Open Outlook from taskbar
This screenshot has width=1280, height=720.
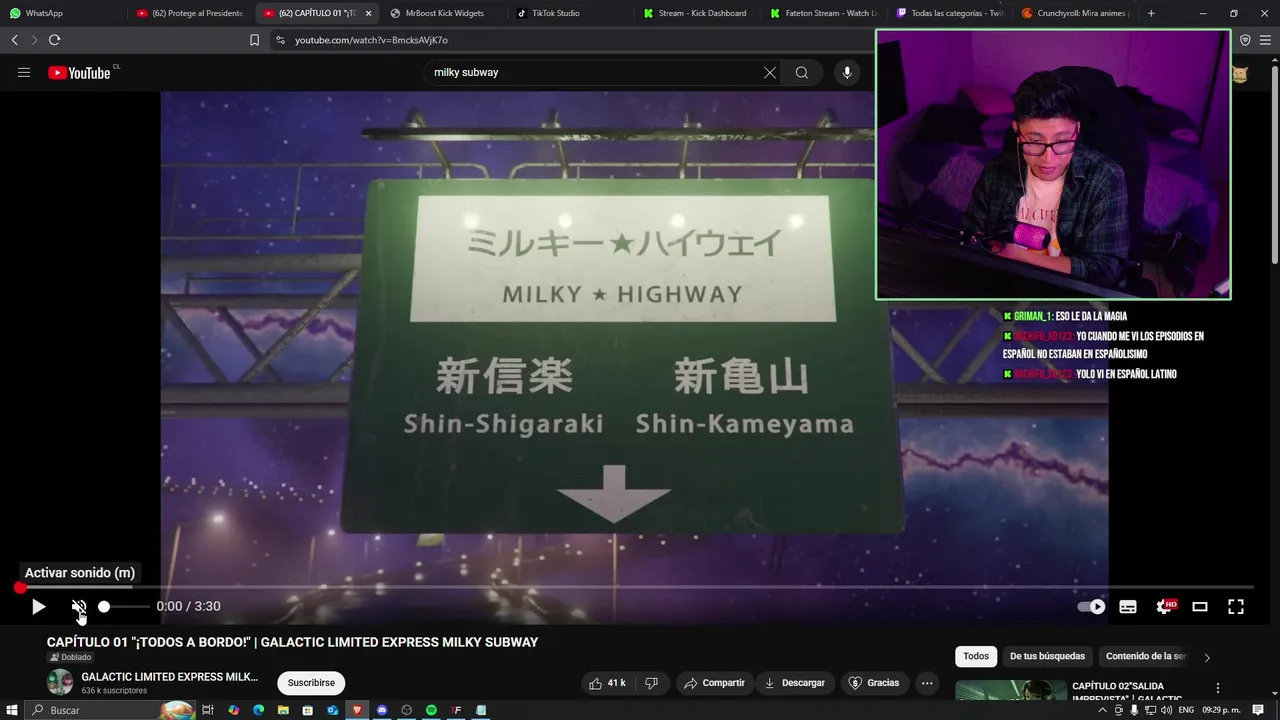click(332, 710)
